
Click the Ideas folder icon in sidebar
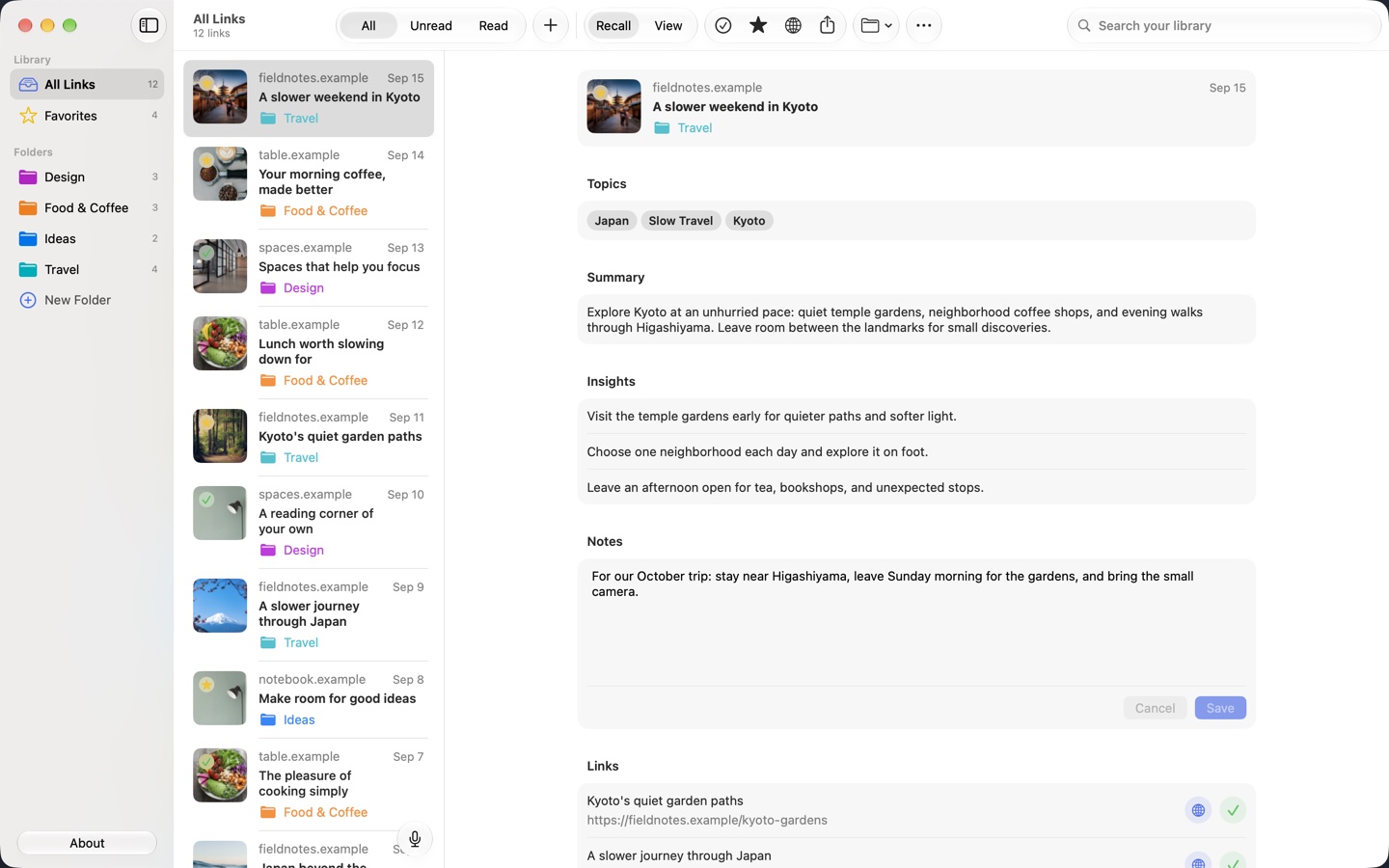[28, 239]
